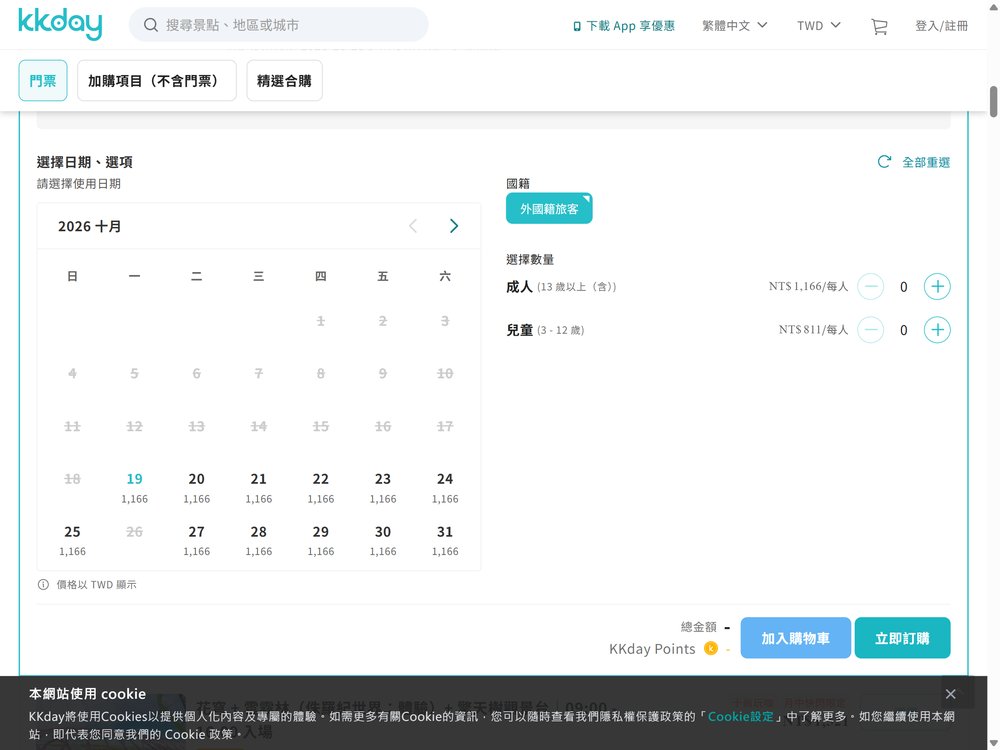Screen dimensions: 1000x750
Task: Select October 23 in calendar
Action: [x=383, y=487]
